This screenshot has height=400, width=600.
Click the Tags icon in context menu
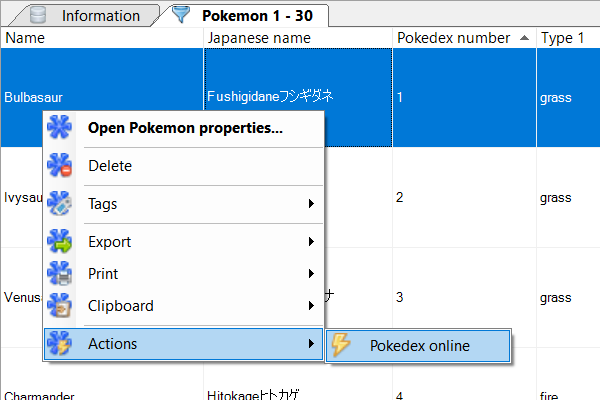[60, 204]
